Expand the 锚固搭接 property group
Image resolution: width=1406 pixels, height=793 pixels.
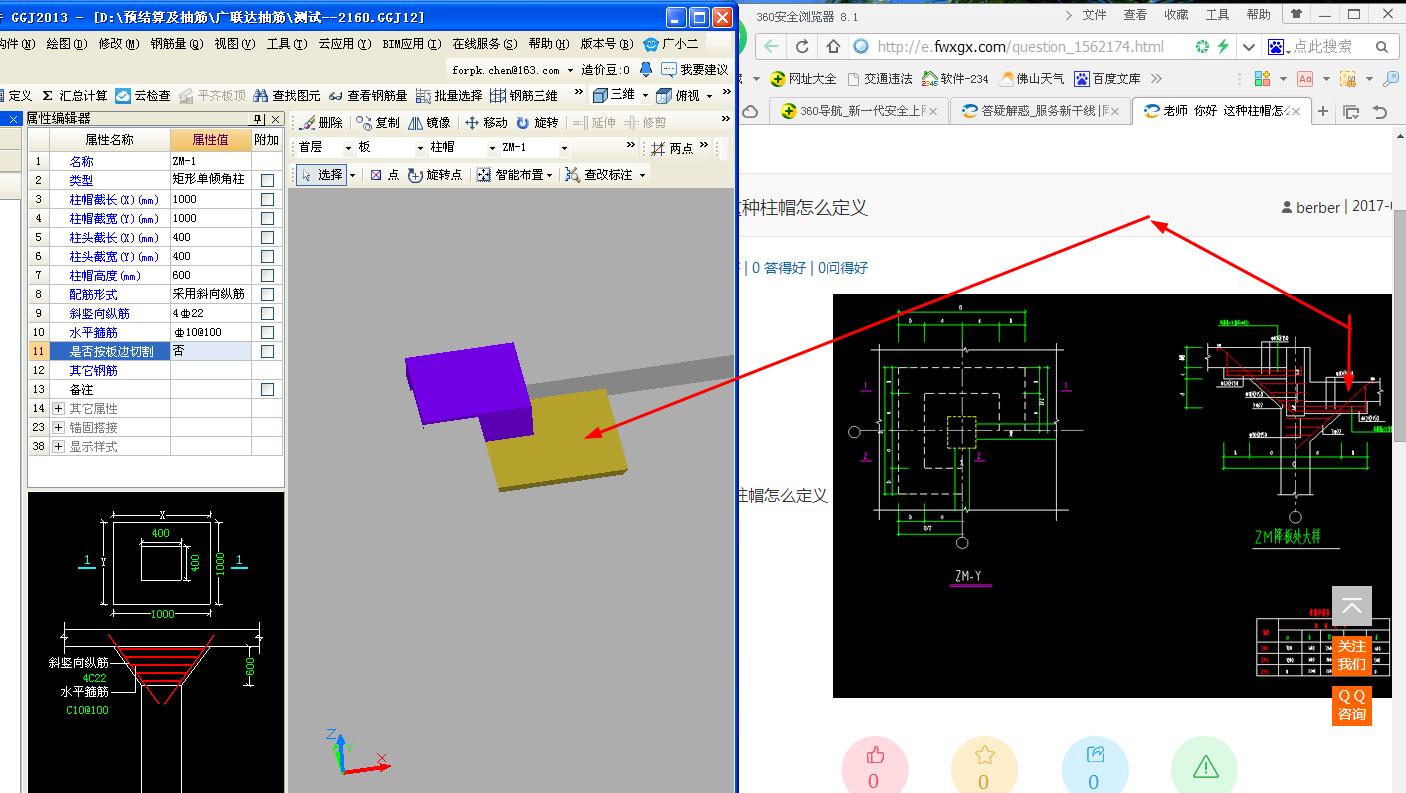coord(58,427)
